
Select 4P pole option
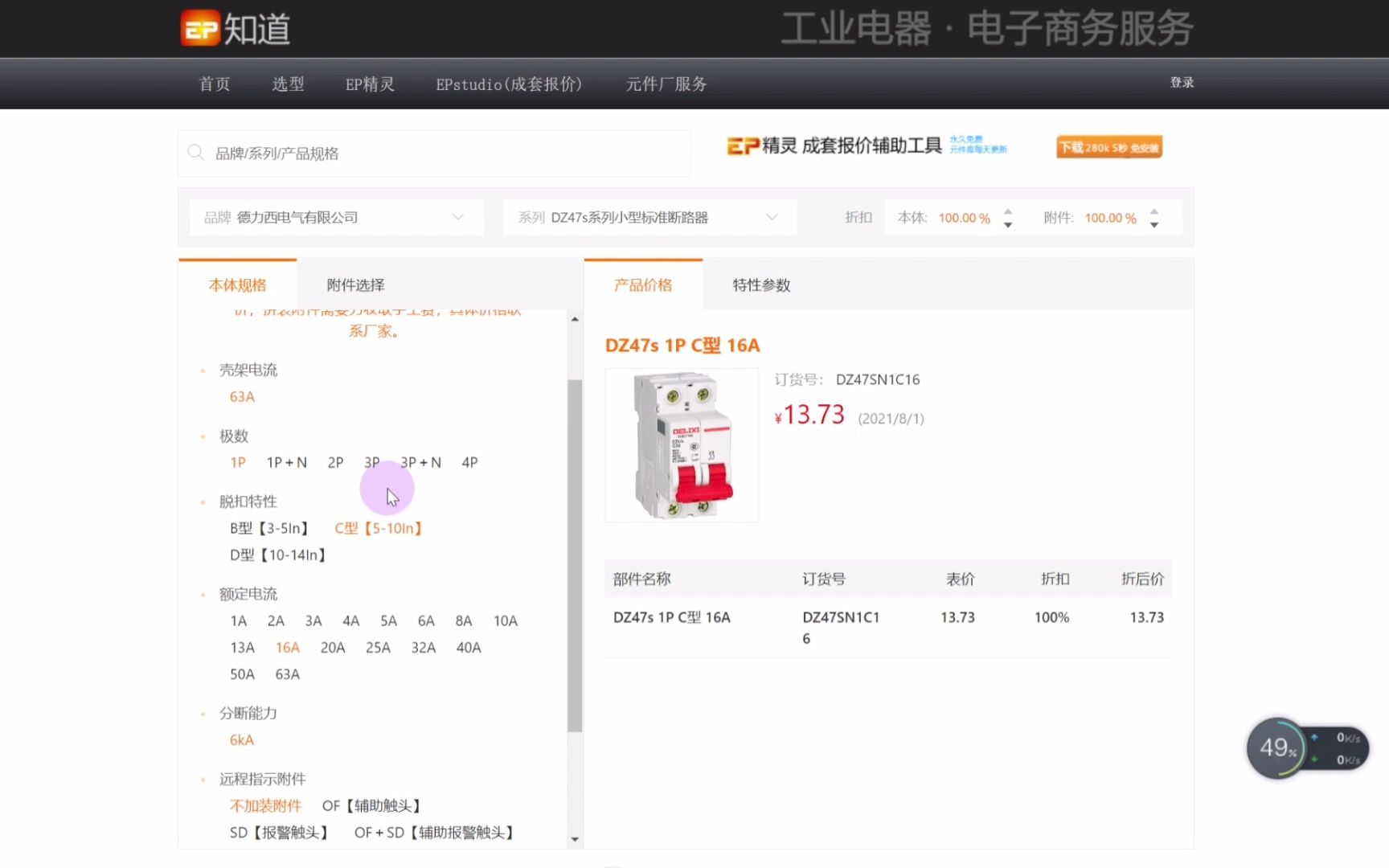point(469,462)
